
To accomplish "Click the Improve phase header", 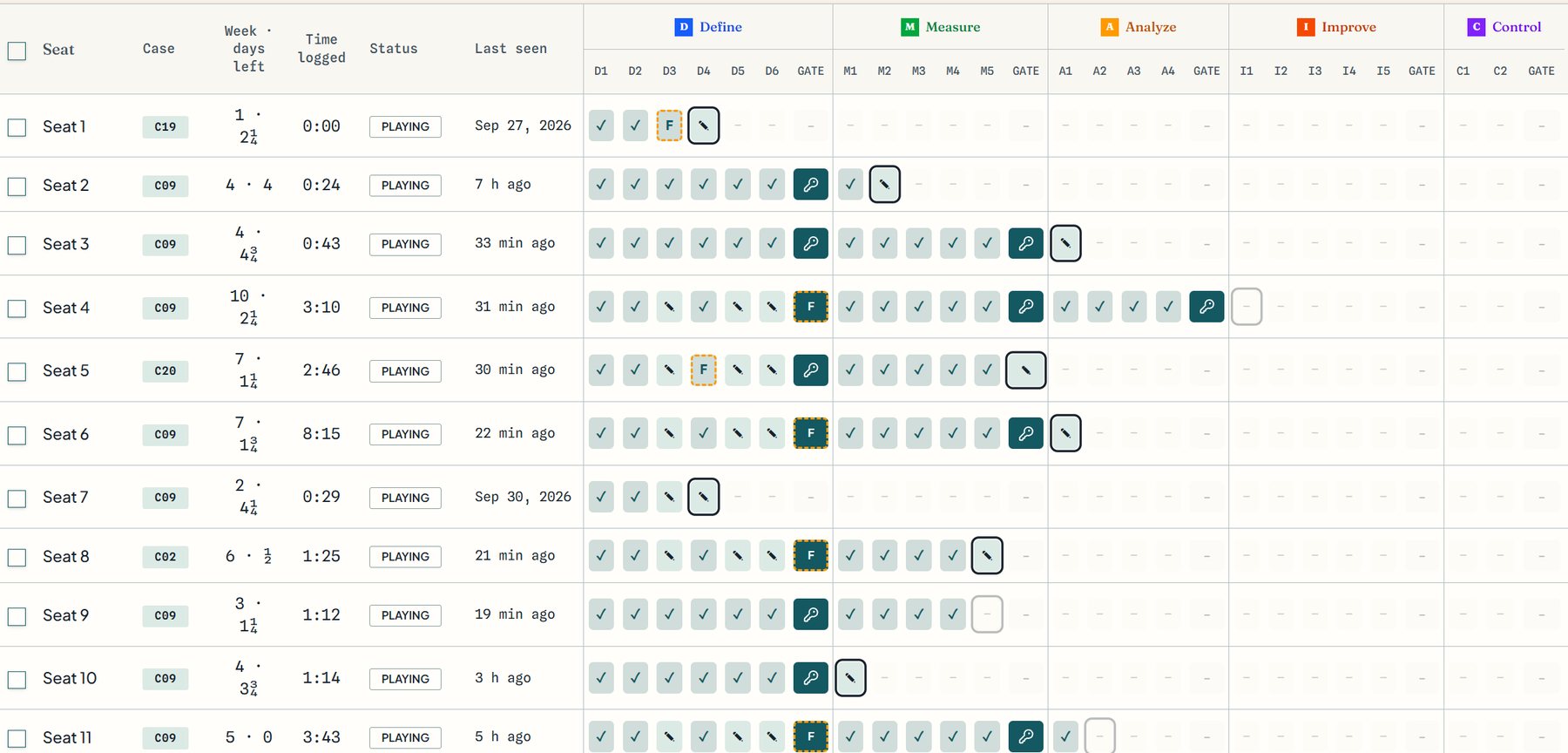I will point(1336,27).
